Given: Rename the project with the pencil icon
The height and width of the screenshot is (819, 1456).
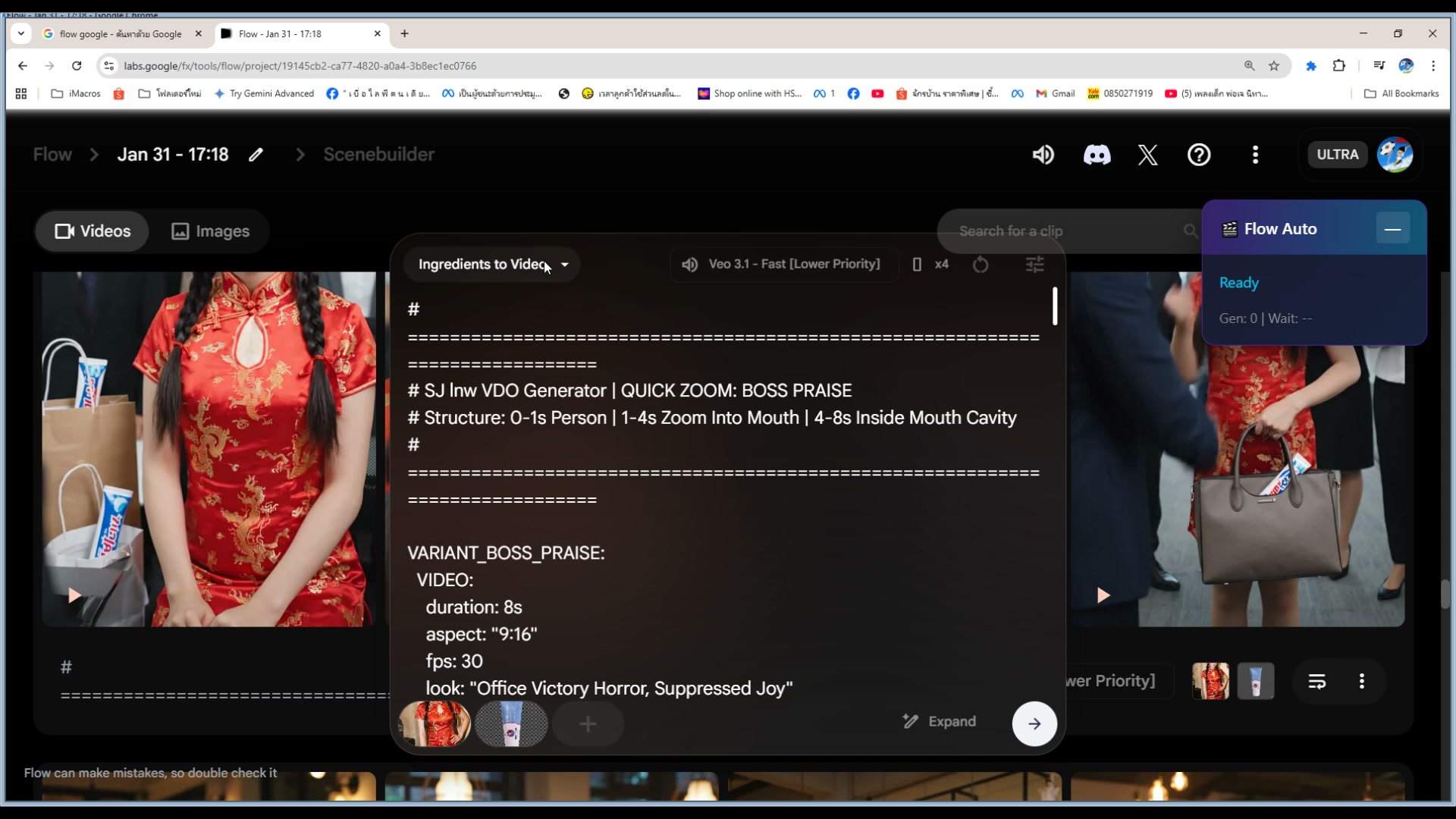Looking at the screenshot, I should [x=256, y=155].
